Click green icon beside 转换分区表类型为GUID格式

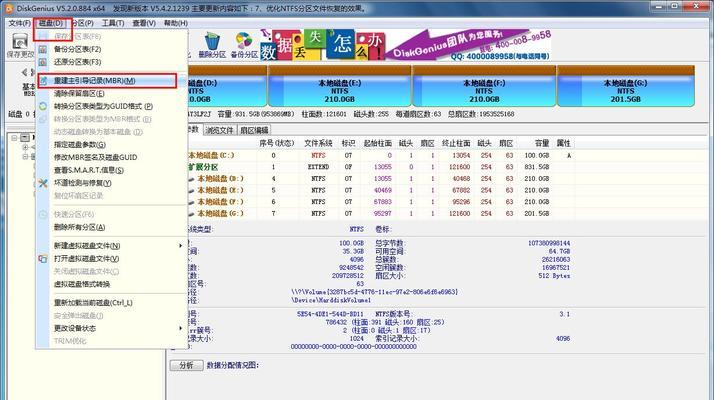coord(43,106)
